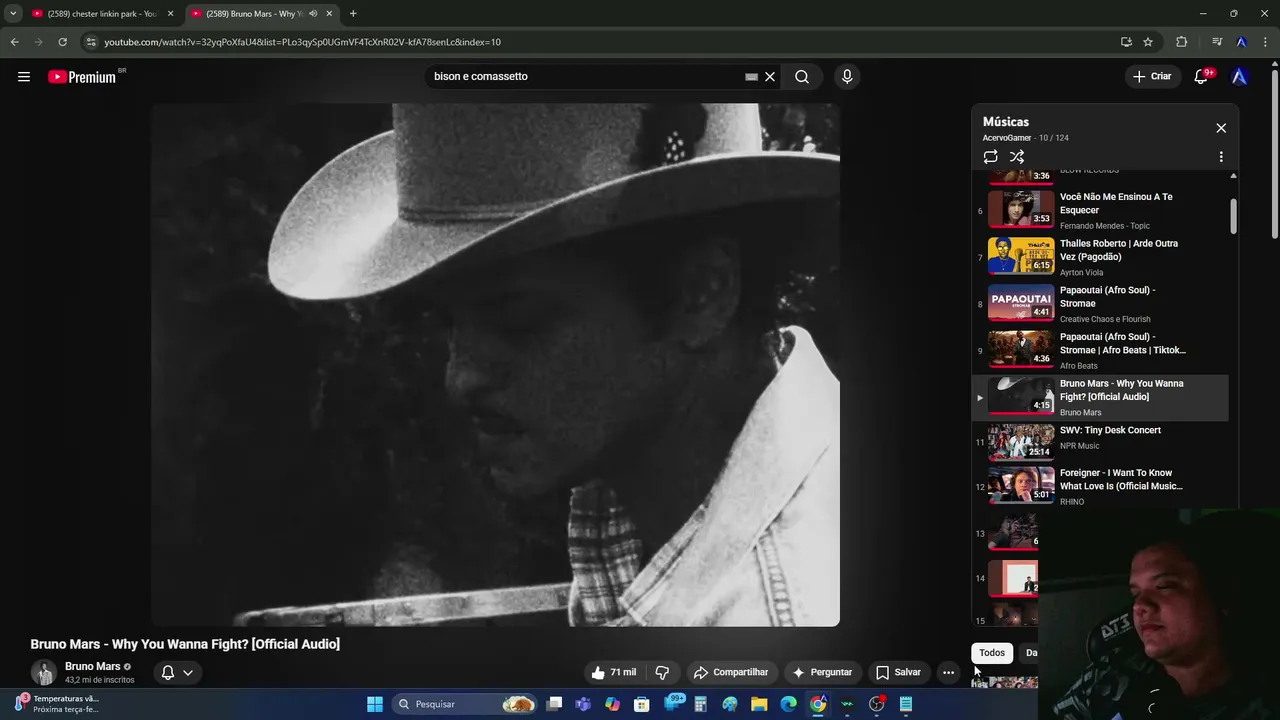Bookmark this page with the star

[1148, 42]
